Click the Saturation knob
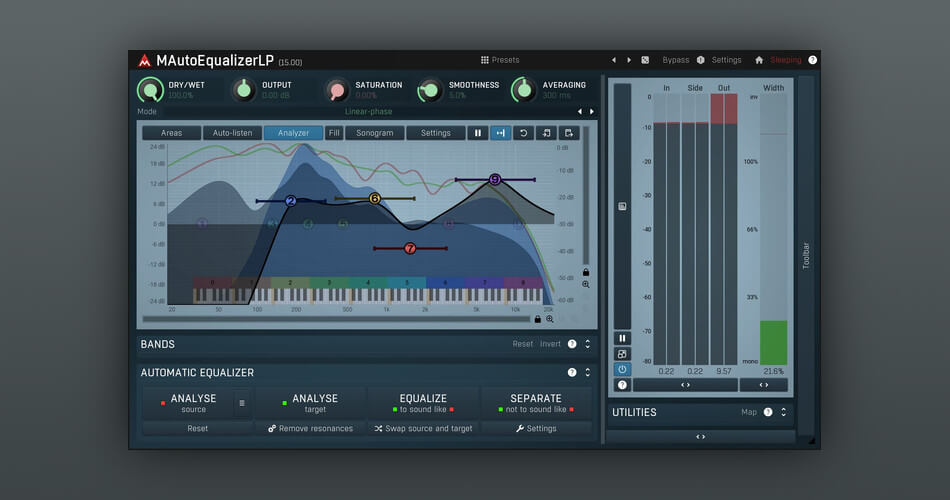The width and height of the screenshot is (950, 500). (x=337, y=90)
